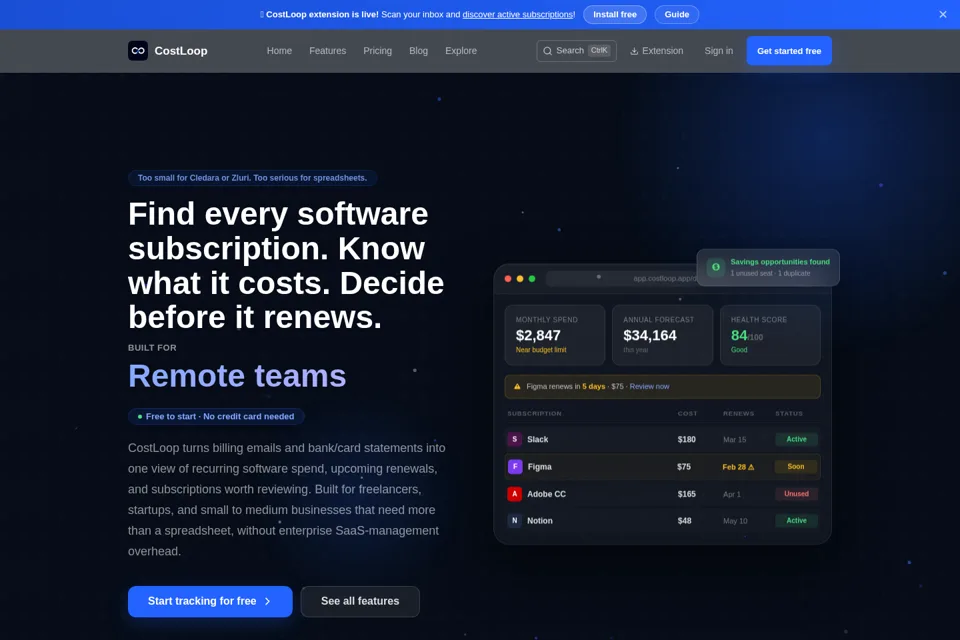Click Review now link

point(650,386)
